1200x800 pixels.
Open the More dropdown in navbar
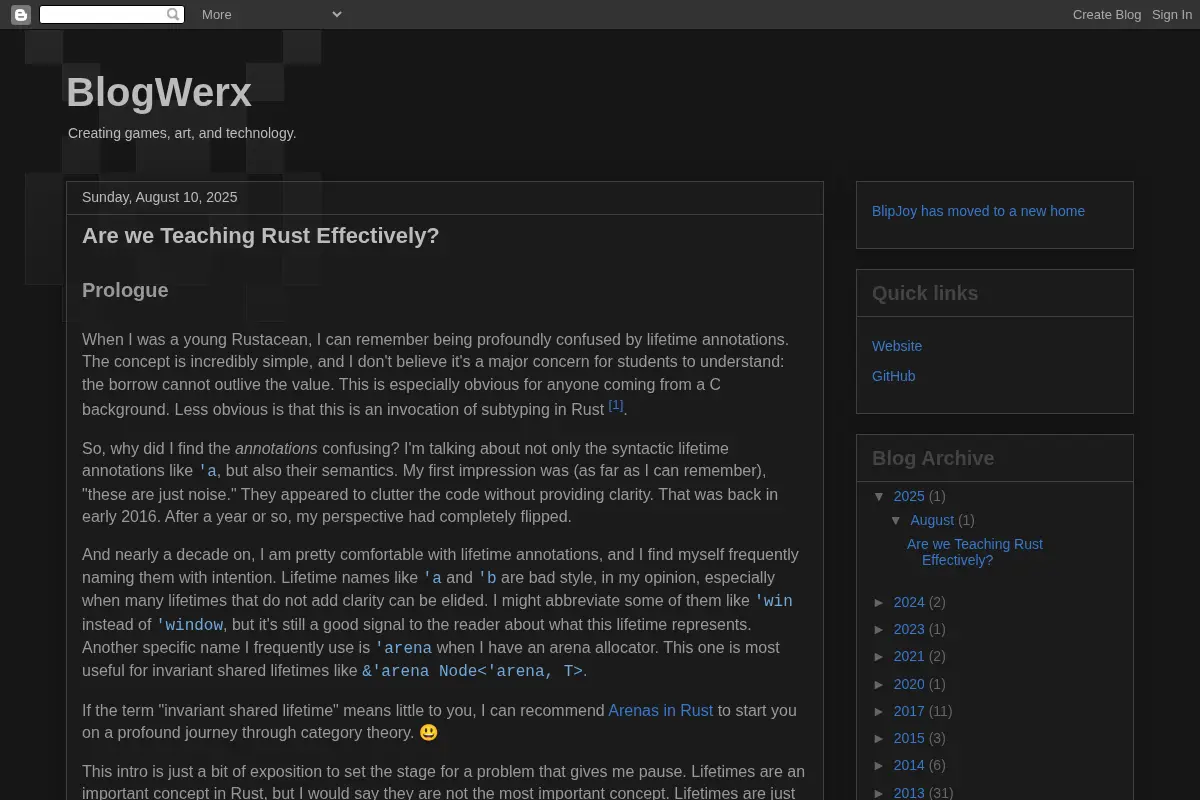pyautogui.click(x=271, y=14)
